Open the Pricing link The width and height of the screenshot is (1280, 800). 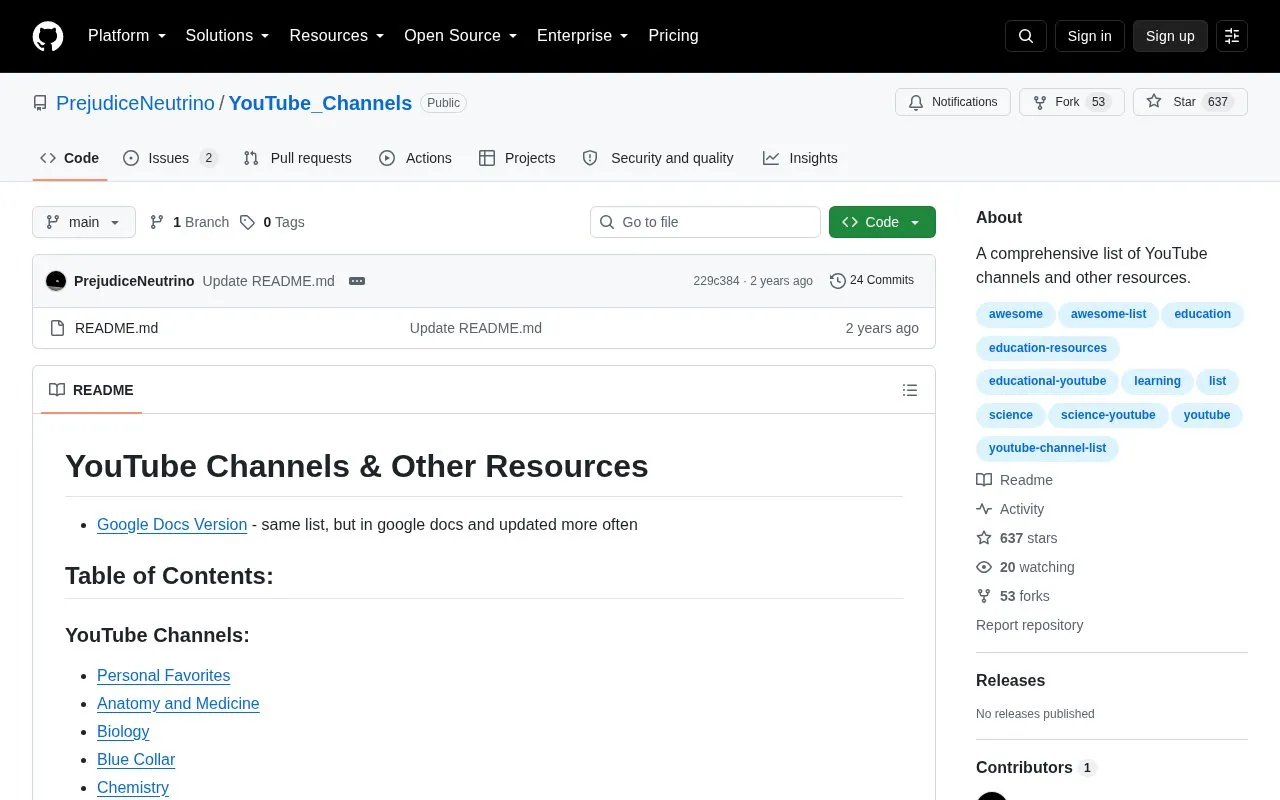click(673, 36)
